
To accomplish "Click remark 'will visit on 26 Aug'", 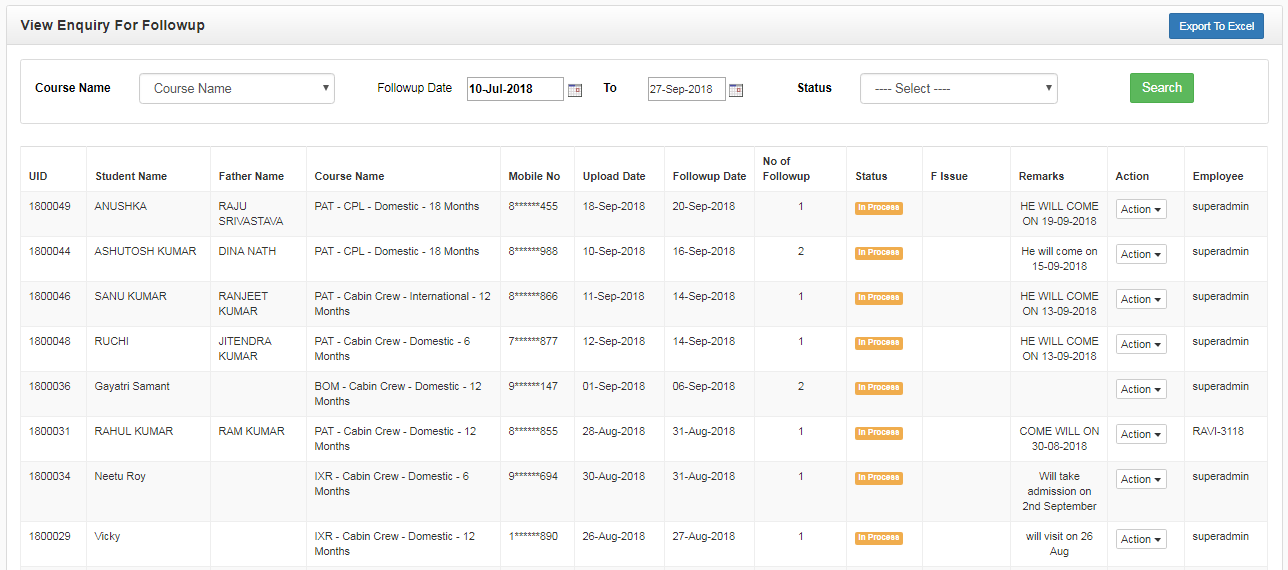I will 1059,544.
